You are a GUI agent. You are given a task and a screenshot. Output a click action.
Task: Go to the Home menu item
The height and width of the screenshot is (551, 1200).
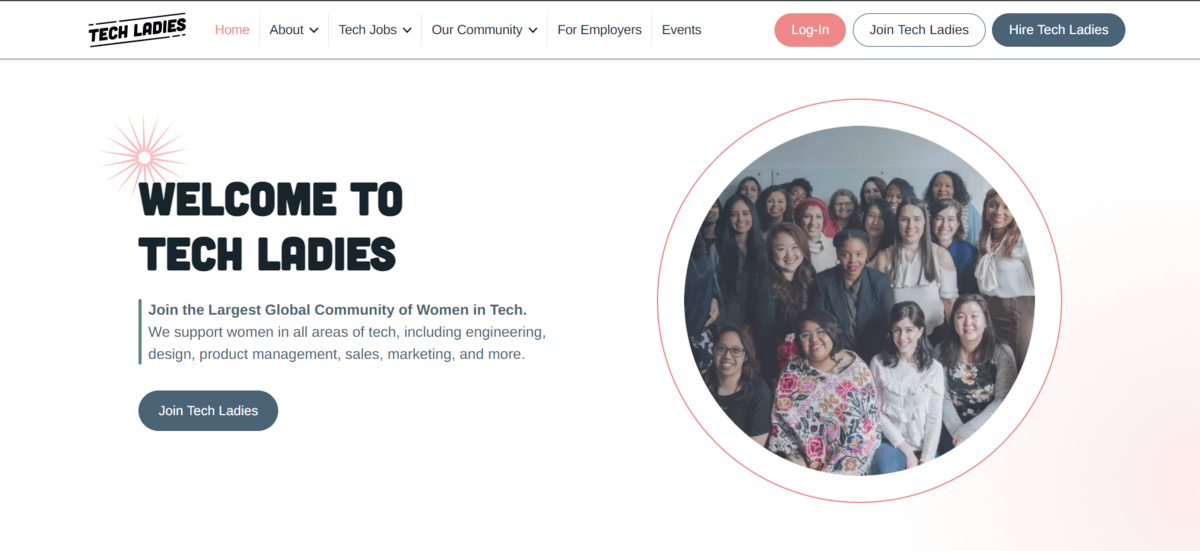click(232, 30)
